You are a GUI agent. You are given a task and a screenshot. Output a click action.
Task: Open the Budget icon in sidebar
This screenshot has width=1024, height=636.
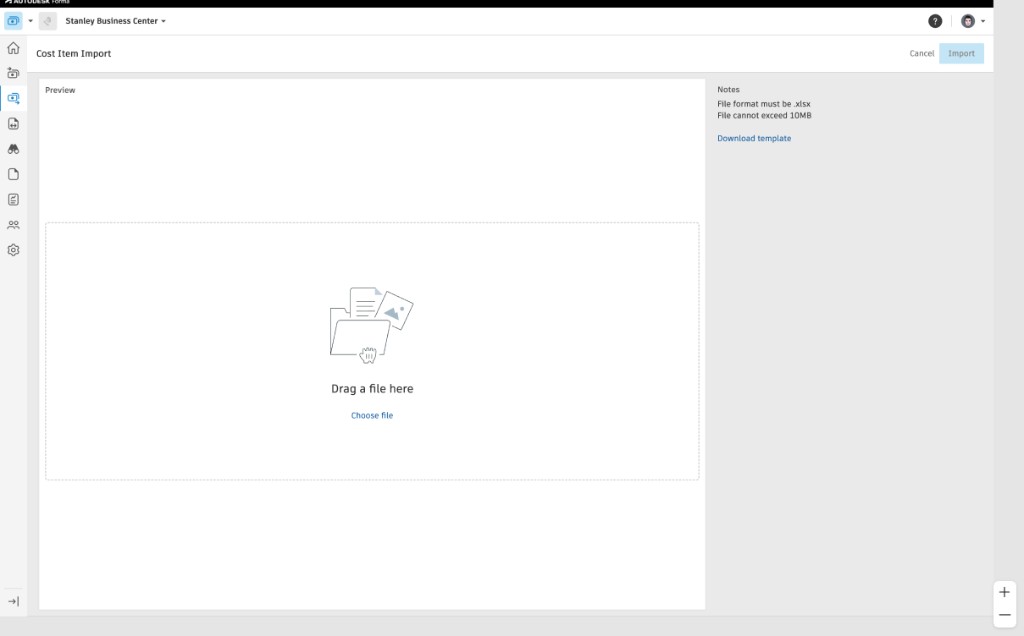pyautogui.click(x=13, y=73)
